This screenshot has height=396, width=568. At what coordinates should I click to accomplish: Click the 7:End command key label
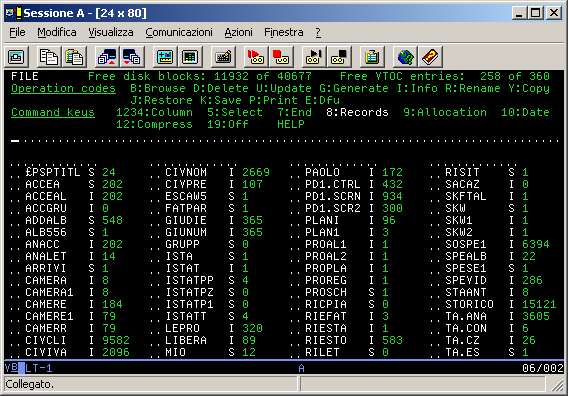click(x=295, y=112)
